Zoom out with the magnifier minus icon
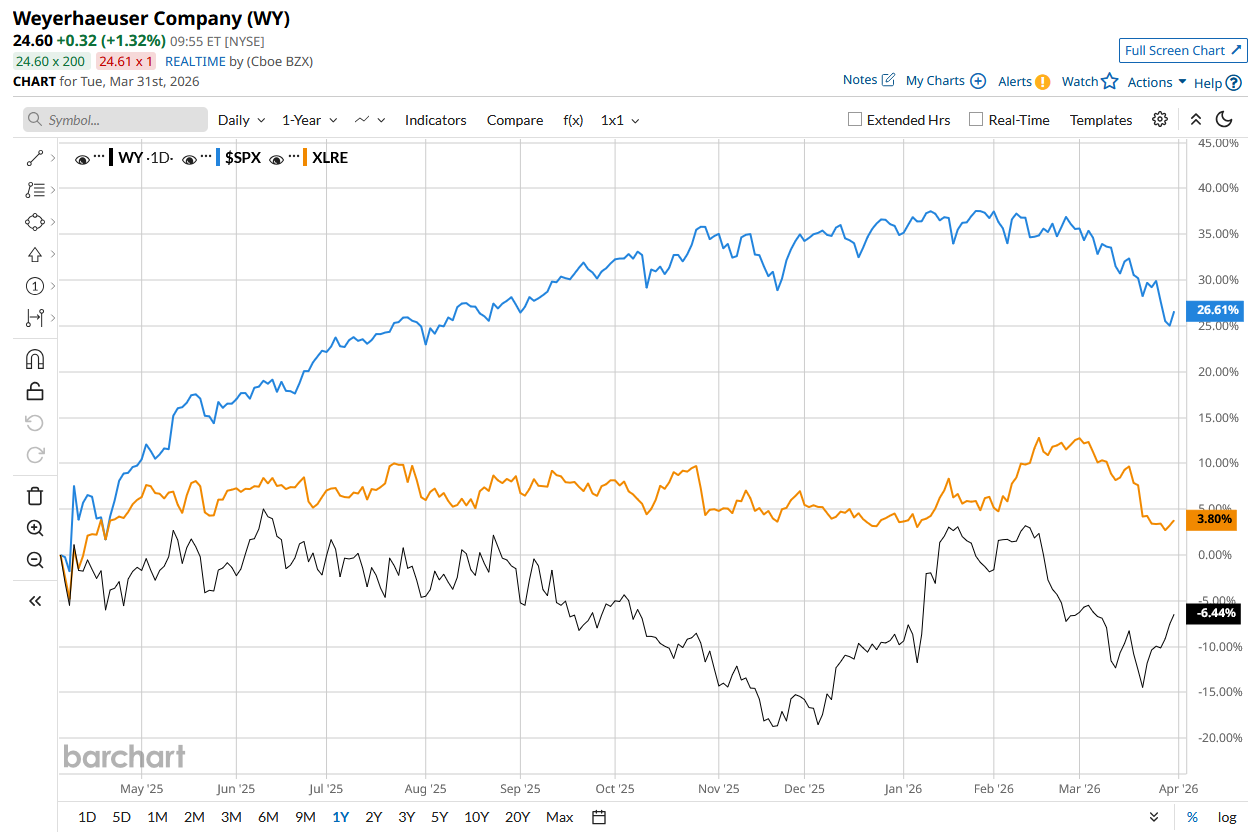 (x=35, y=560)
